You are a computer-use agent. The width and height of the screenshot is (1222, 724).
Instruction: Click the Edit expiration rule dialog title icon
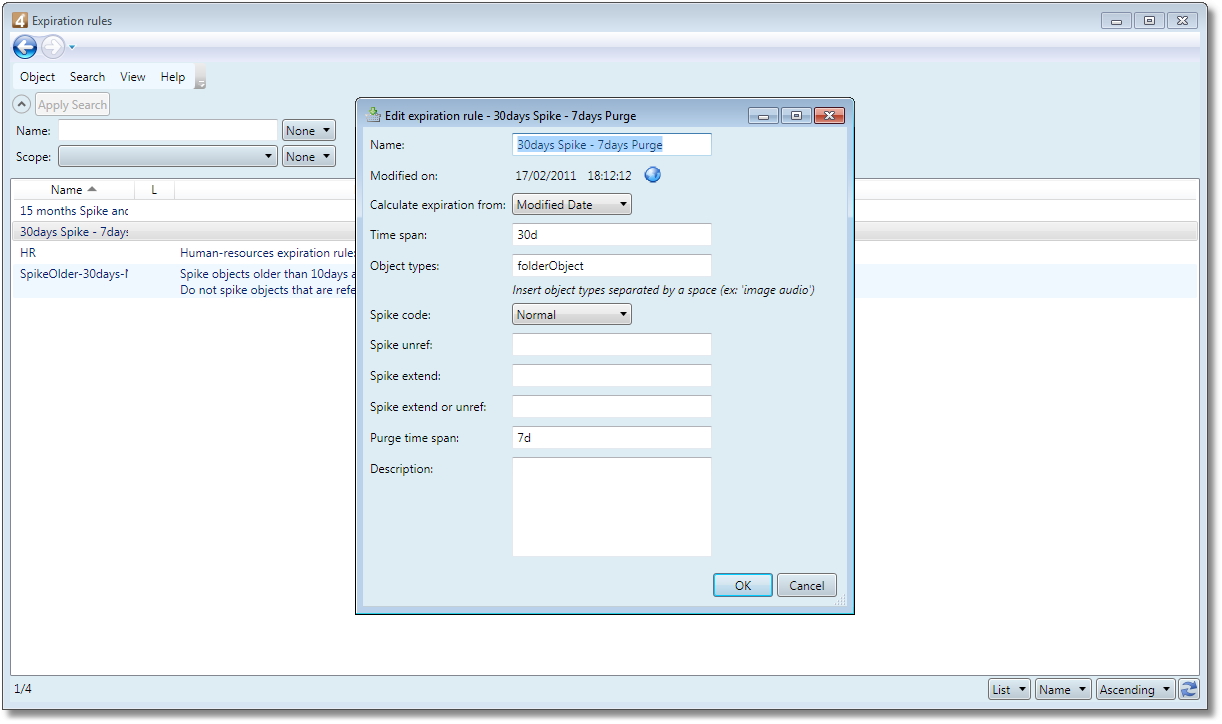pos(375,115)
